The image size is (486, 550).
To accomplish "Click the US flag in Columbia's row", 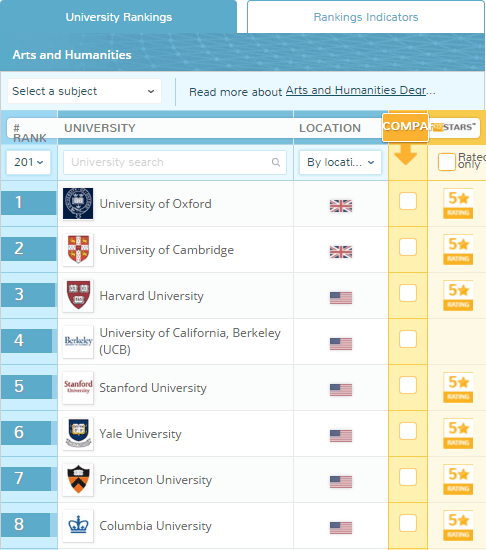I will 341,528.
